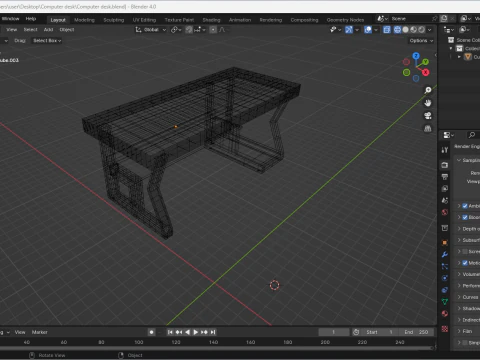
Task: Open the Object properties orange square tab
Action: (445, 243)
